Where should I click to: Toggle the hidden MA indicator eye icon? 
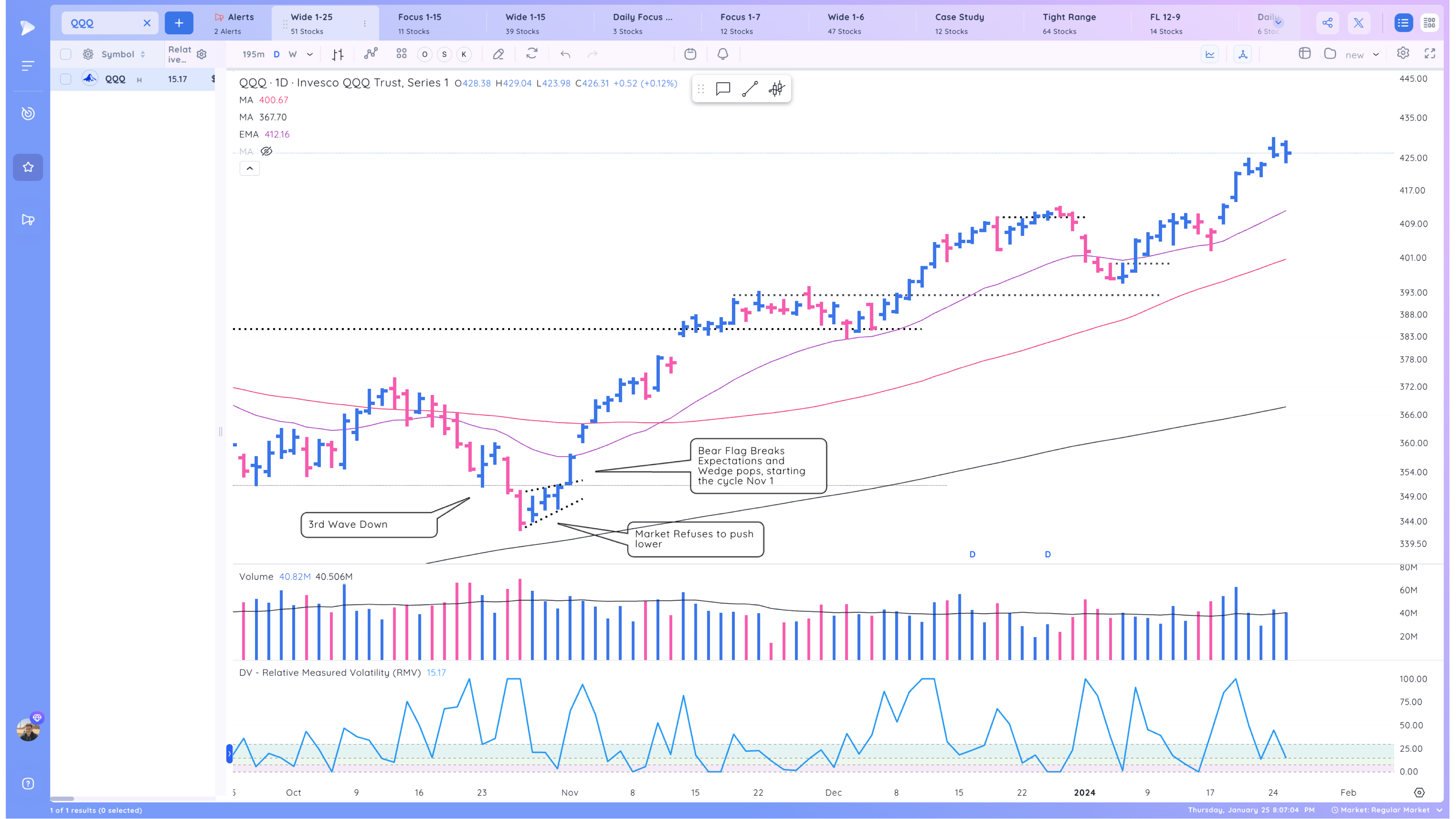point(266,152)
